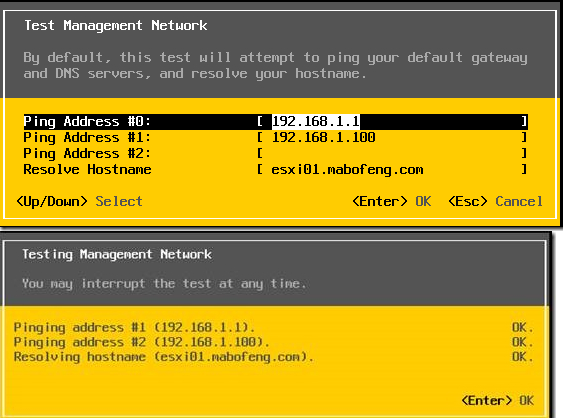Click the OK status for pinging address #1
This screenshot has height=418, width=563.
click(x=522, y=327)
